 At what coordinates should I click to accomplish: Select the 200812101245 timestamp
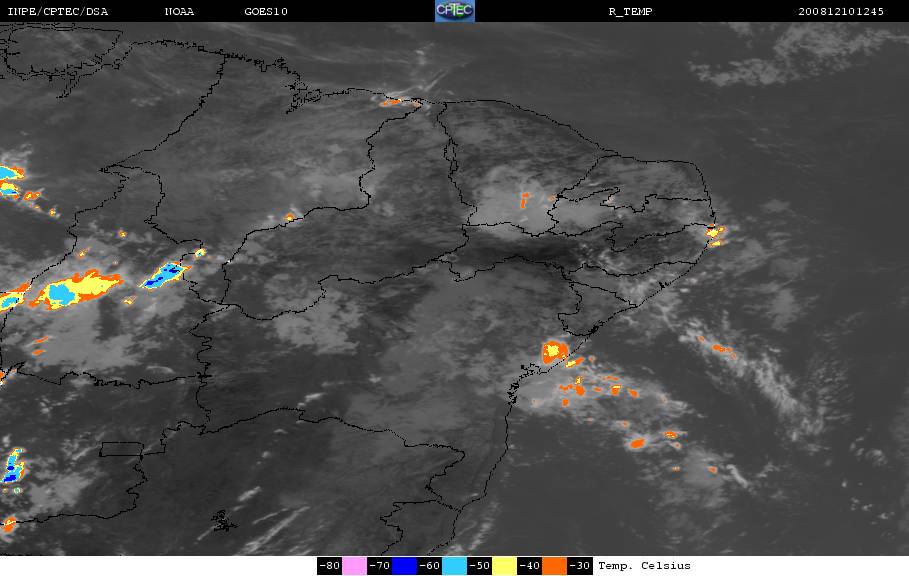click(x=841, y=12)
